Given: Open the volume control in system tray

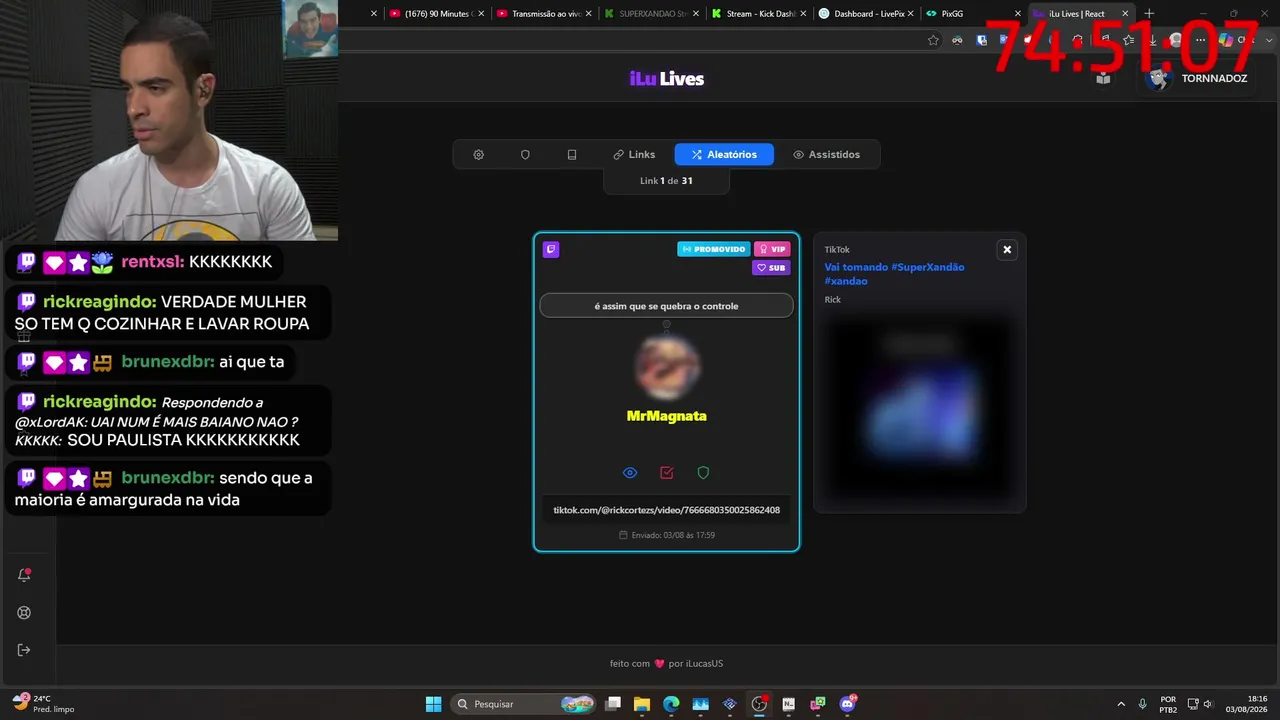Looking at the screenshot, I should pyautogui.click(x=1208, y=704).
